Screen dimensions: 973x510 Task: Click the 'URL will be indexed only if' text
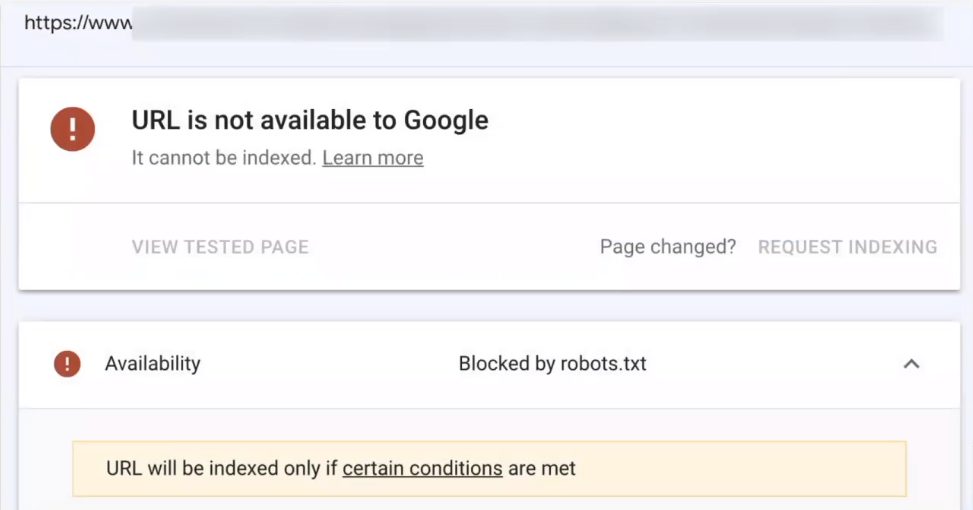tap(222, 468)
